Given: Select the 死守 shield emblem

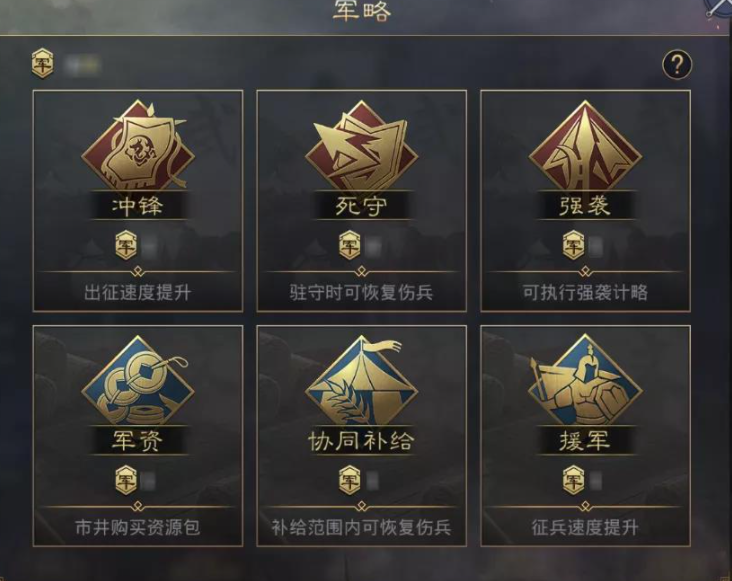Looking at the screenshot, I should pos(362,146).
